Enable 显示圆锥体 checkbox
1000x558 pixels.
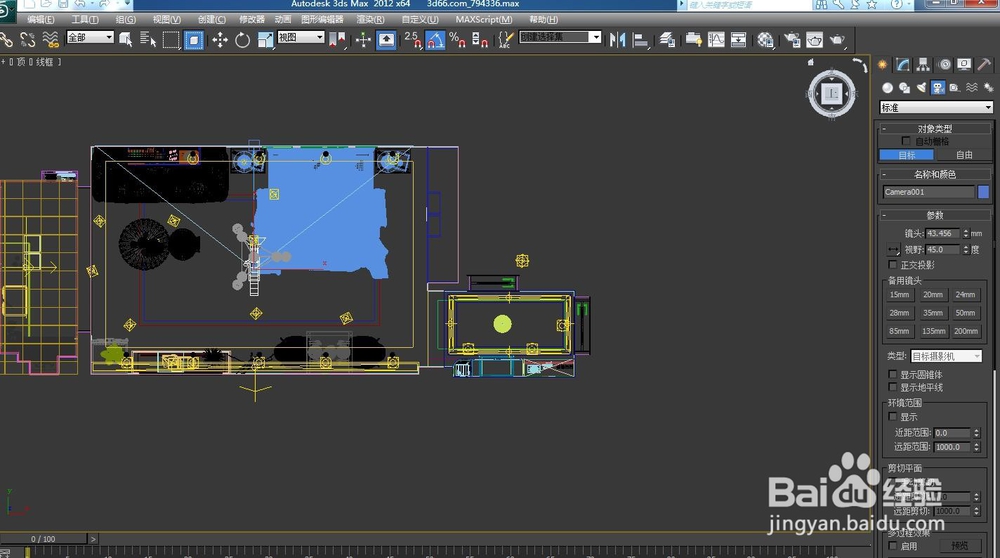click(x=892, y=374)
